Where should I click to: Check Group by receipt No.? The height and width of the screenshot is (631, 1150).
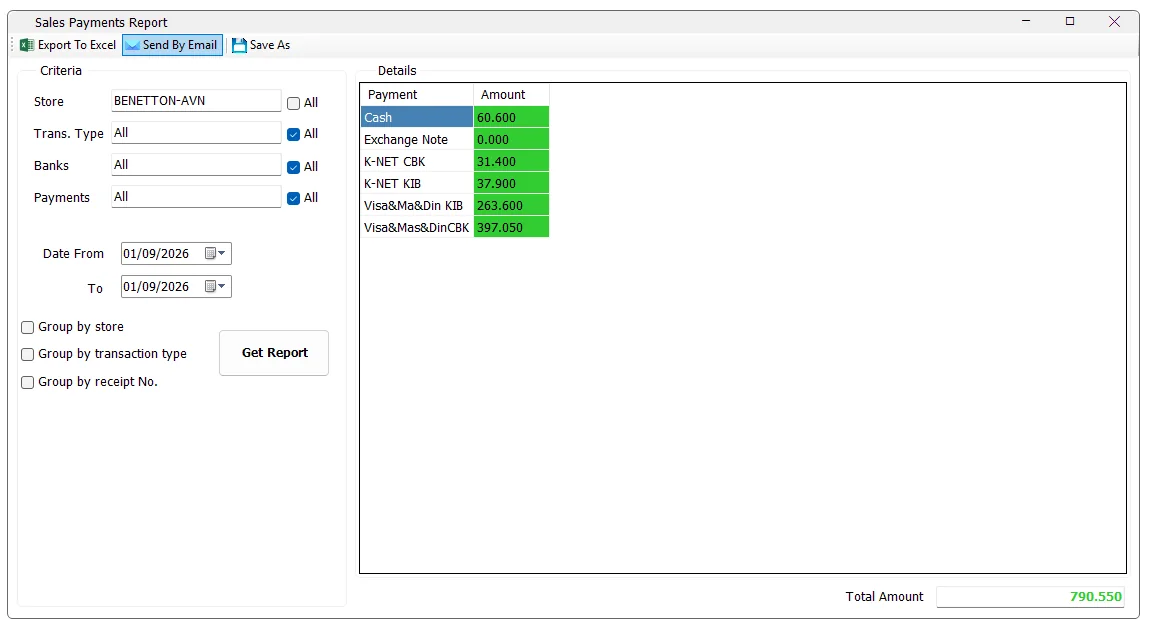pyautogui.click(x=28, y=382)
